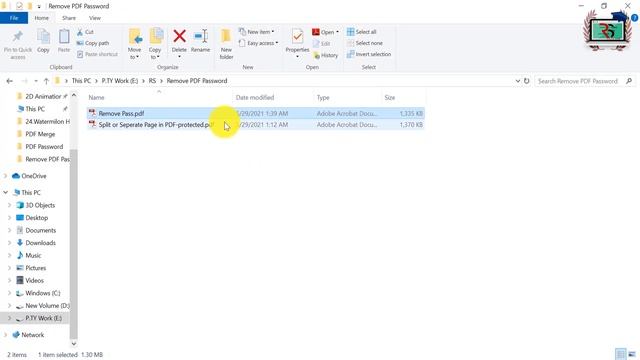Click the Pin to Quick access icon
640x360 pixels.
(18, 37)
